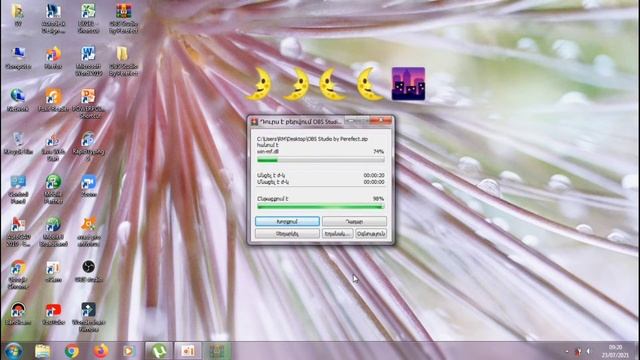
Task: Click the archive path text ending Perefect.zip
Action: 312,139
